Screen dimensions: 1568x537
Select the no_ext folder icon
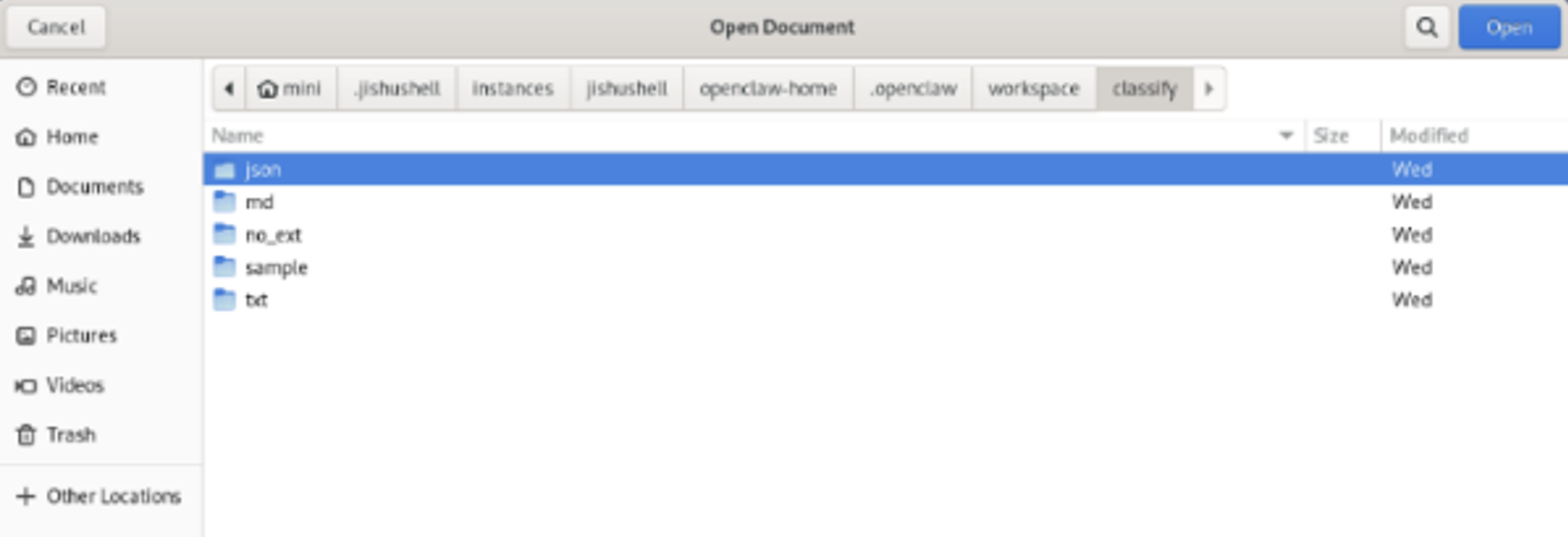tap(224, 235)
